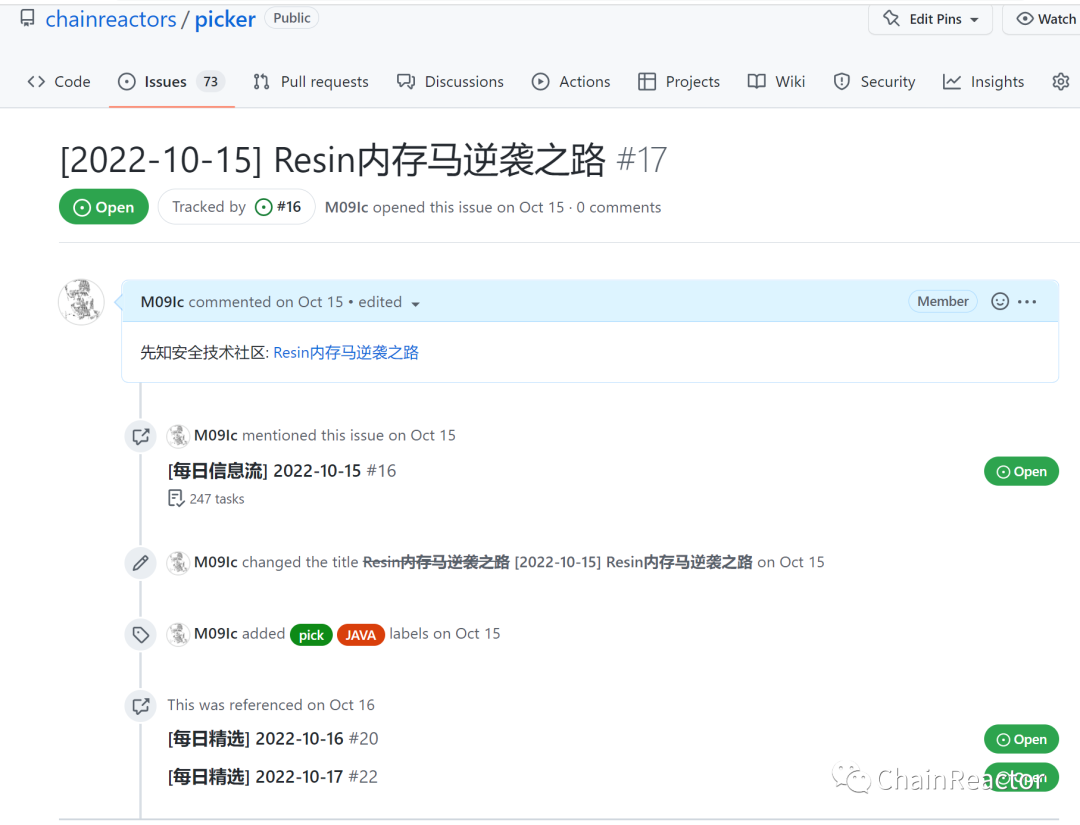1080x825 pixels.
Task: Click the label tag icon
Action: [141, 634]
